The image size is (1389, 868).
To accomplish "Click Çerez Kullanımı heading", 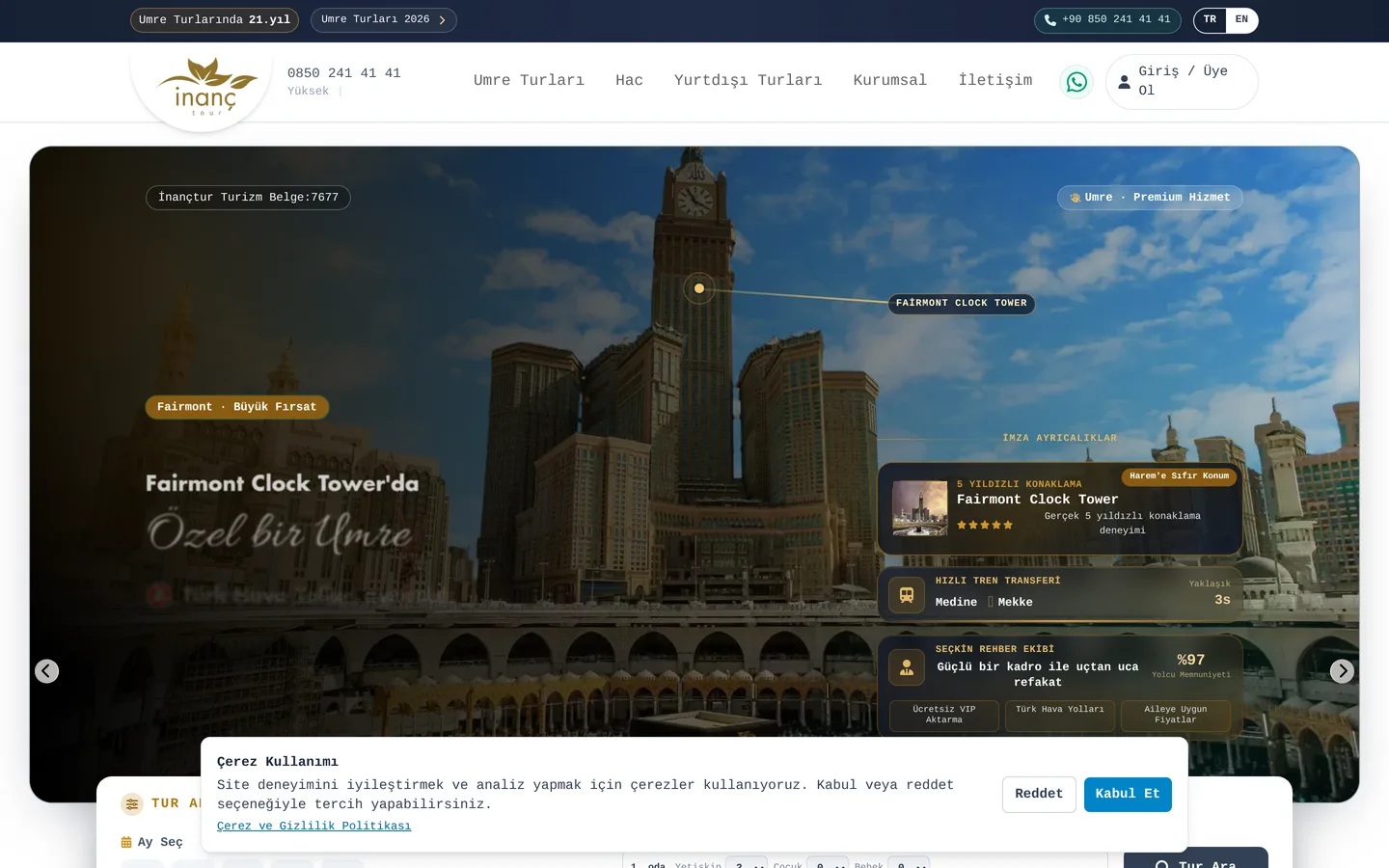I will [x=278, y=762].
